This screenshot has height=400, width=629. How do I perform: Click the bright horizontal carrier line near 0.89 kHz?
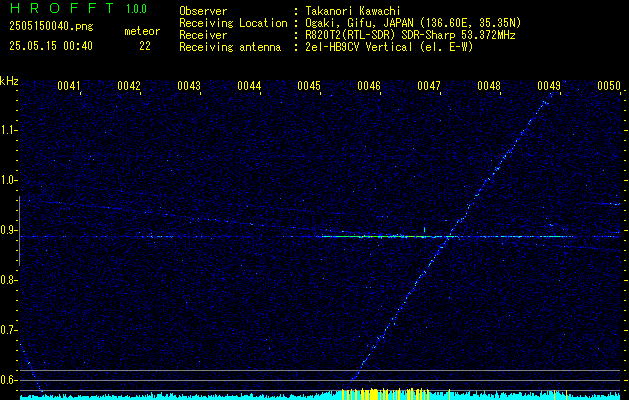(320, 237)
